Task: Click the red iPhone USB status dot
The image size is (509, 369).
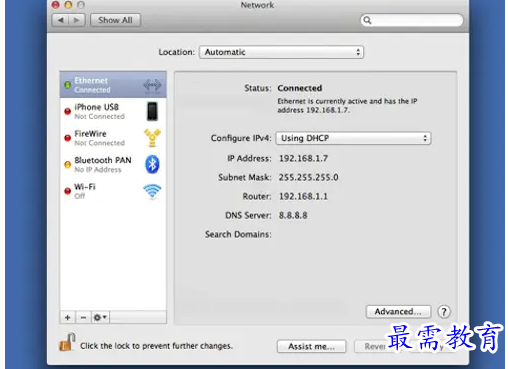Action: 67,111
